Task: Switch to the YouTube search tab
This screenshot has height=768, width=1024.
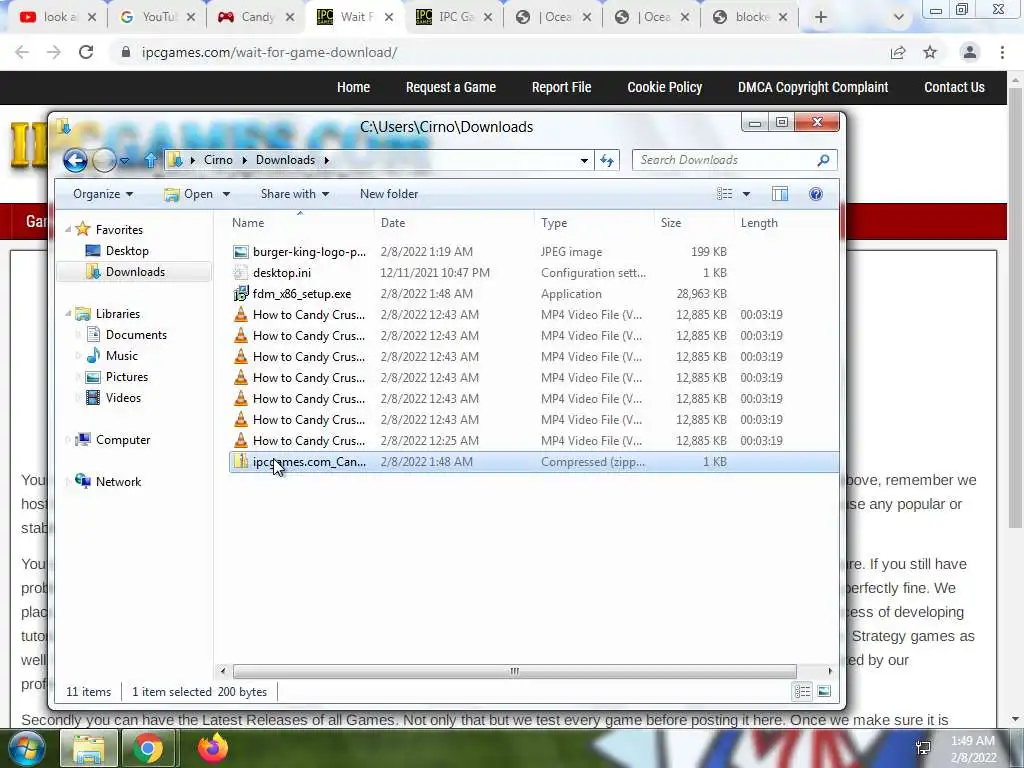Action: click(x=157, y=17)
